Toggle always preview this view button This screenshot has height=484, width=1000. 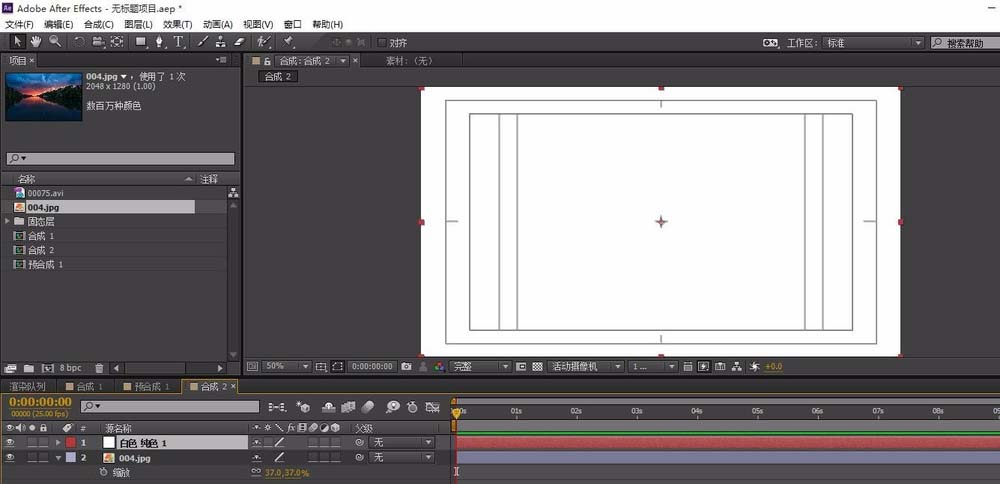pos(252,367)
